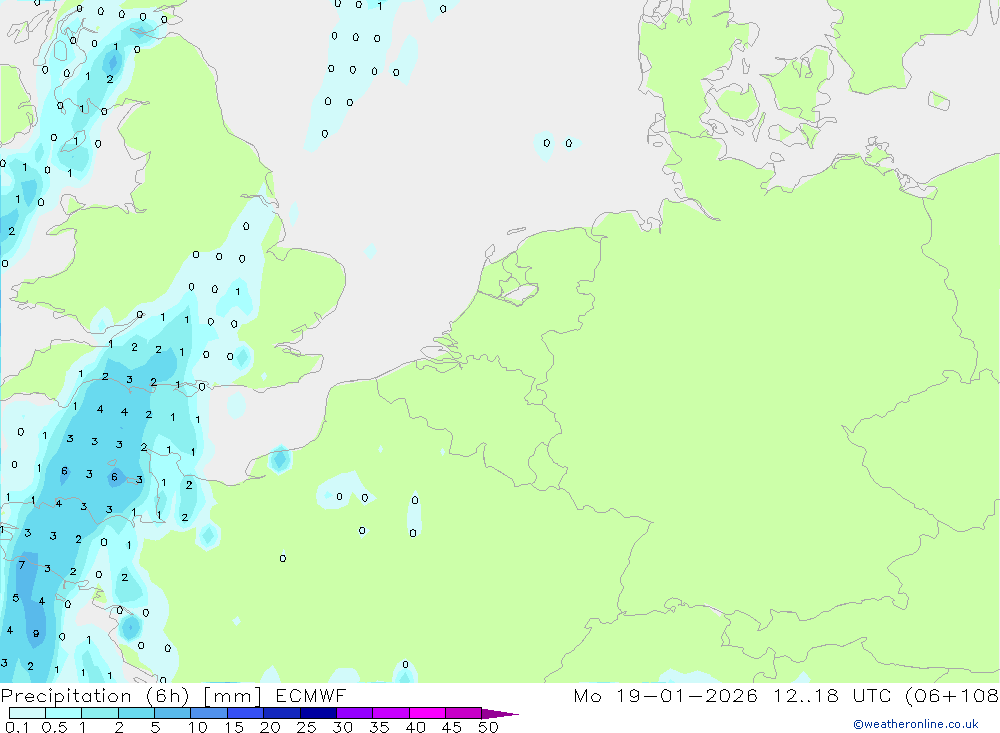
Task: Select the 5–10 mm legend color box
Action: pyautogui.click(x=173, y=713)
